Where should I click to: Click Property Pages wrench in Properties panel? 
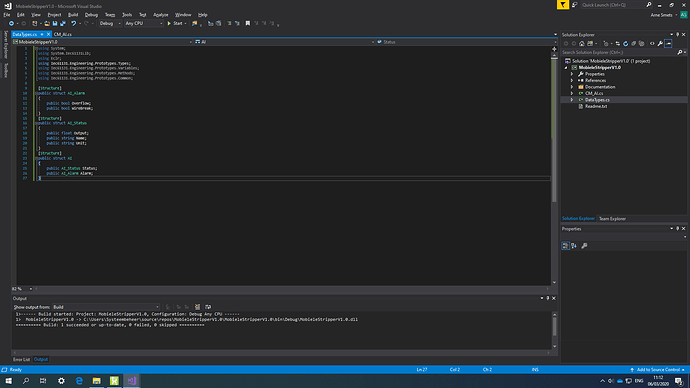pyautogui.click(x=584, y=246)
